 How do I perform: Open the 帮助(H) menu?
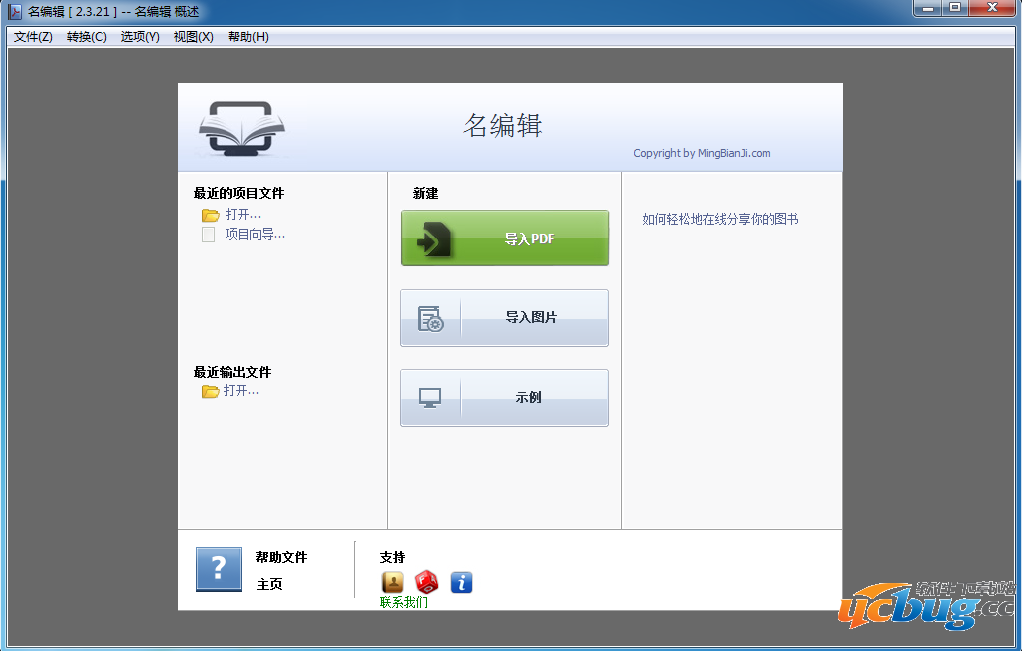click(248, 37)
